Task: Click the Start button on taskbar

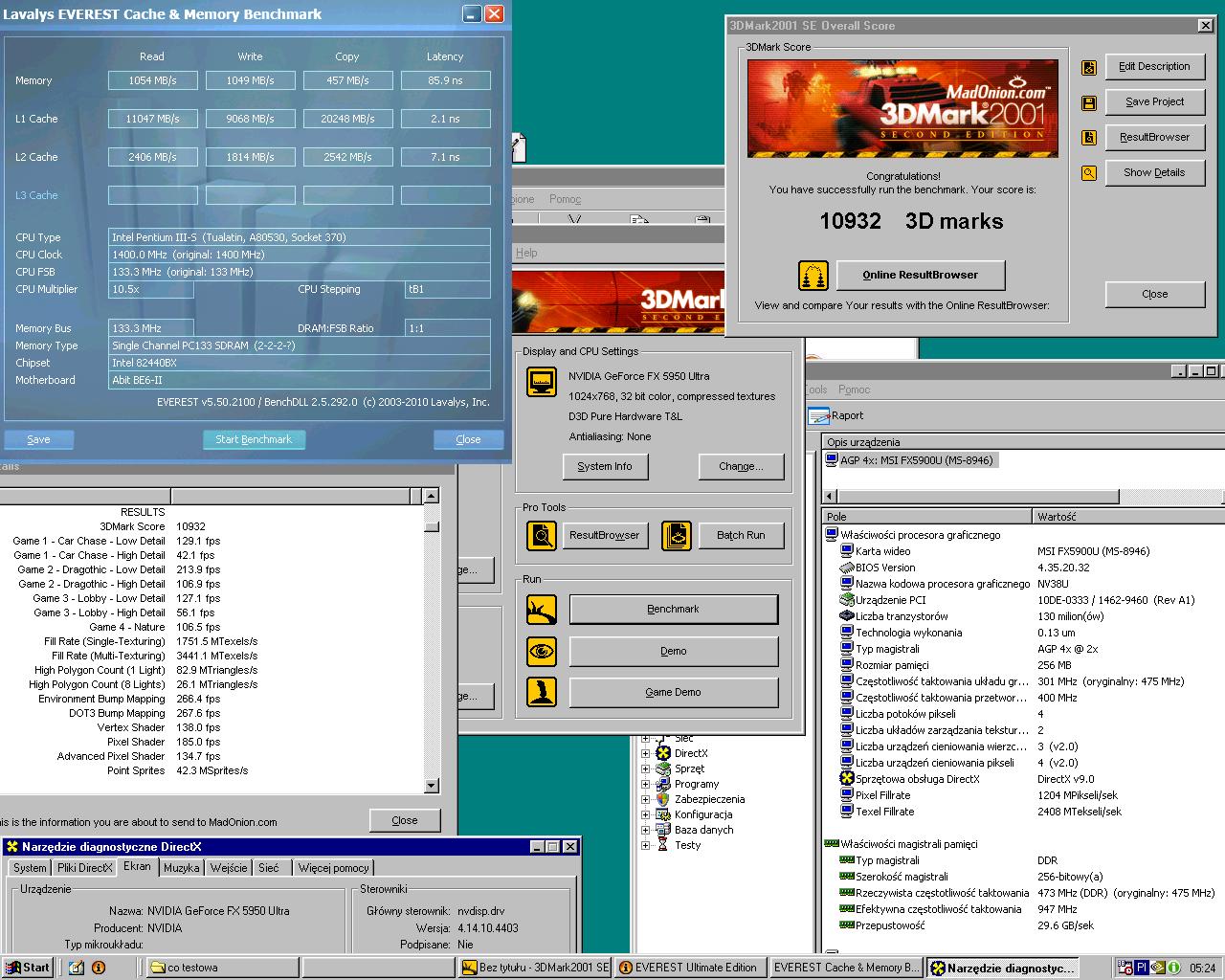Action: coord(28,968)
